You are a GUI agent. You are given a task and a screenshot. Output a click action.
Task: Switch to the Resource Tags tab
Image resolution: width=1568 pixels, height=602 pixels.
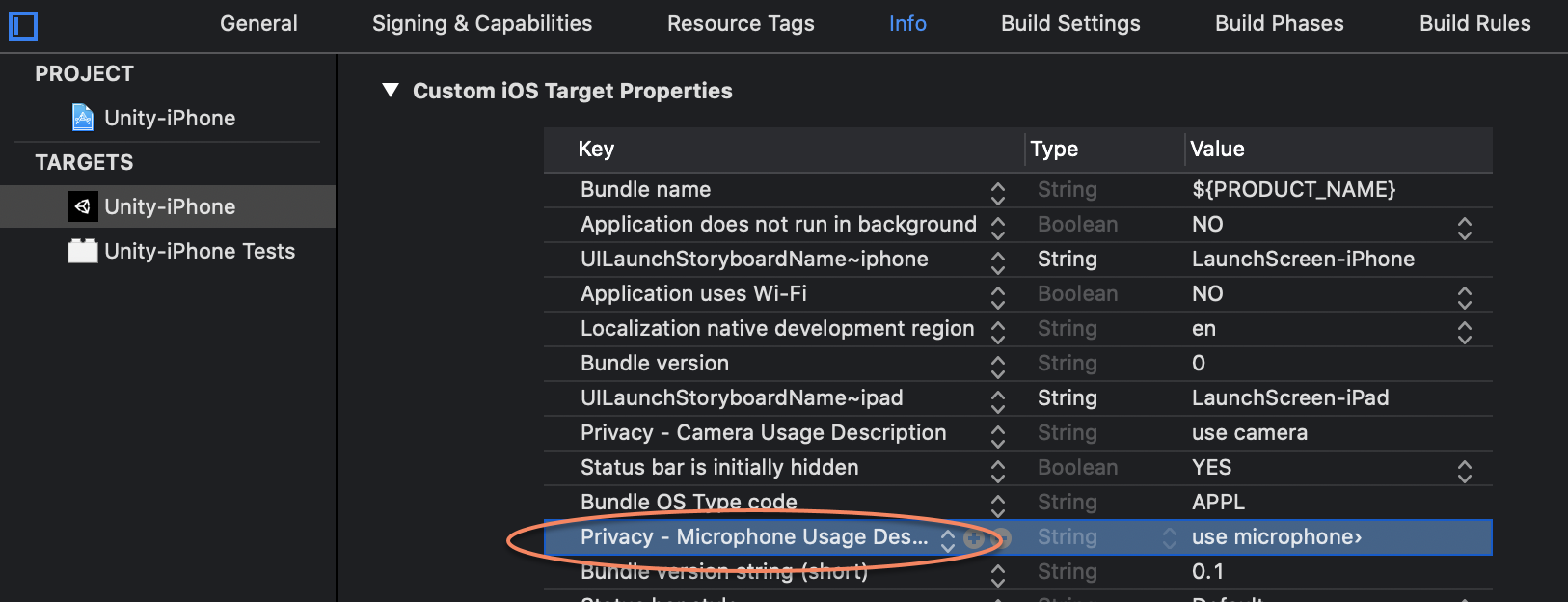(x=741, y=23)
